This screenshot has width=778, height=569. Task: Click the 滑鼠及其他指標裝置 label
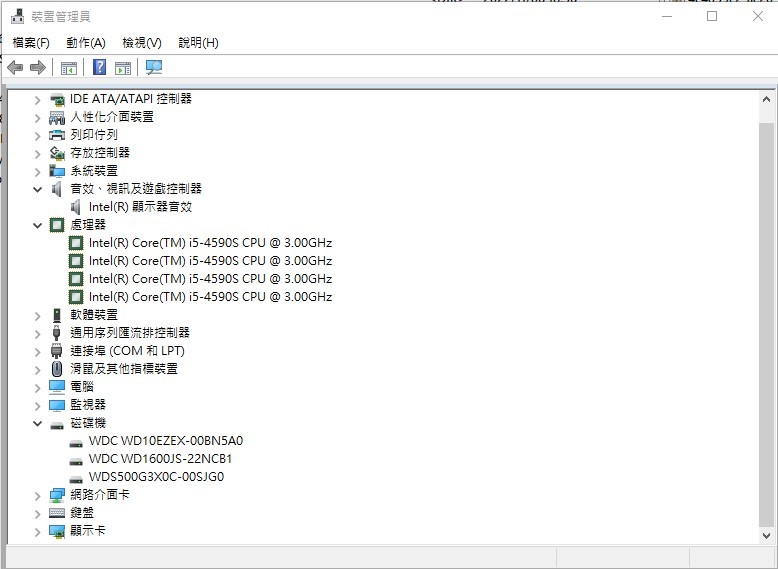coord(124,369)
